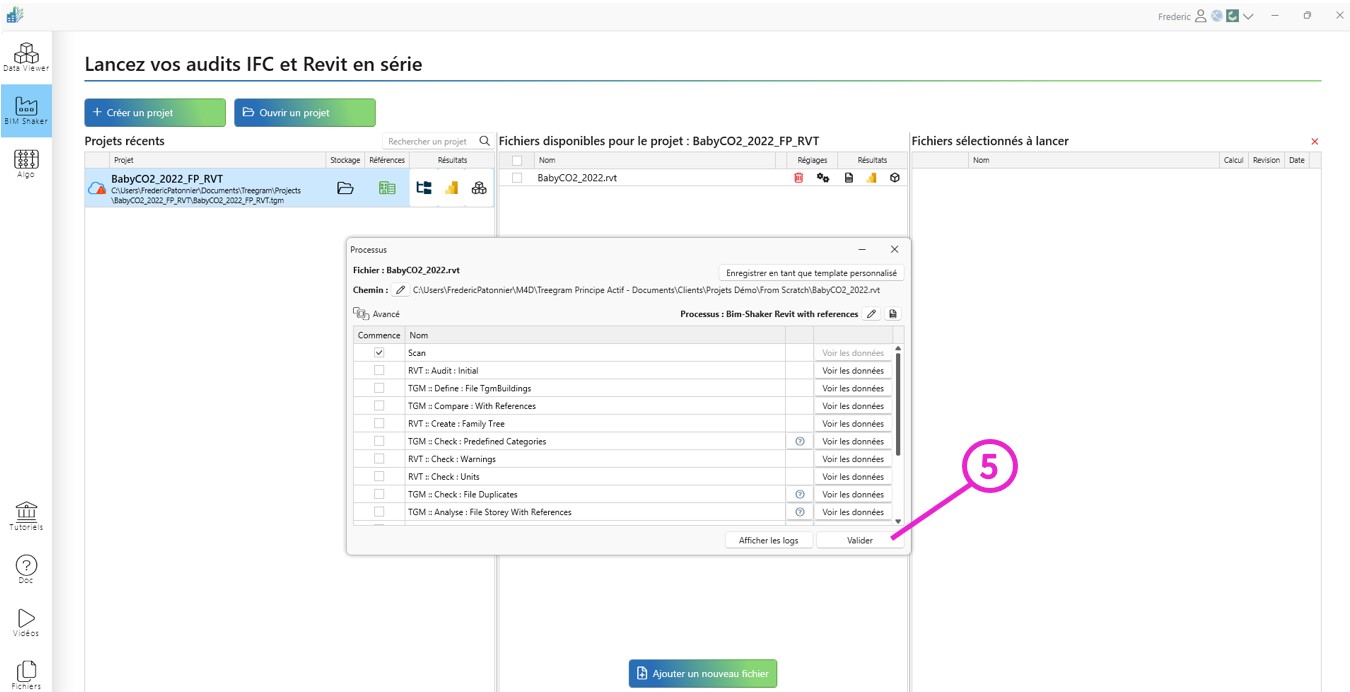Open the Data Viewer sidebar module

pos(26,57)
